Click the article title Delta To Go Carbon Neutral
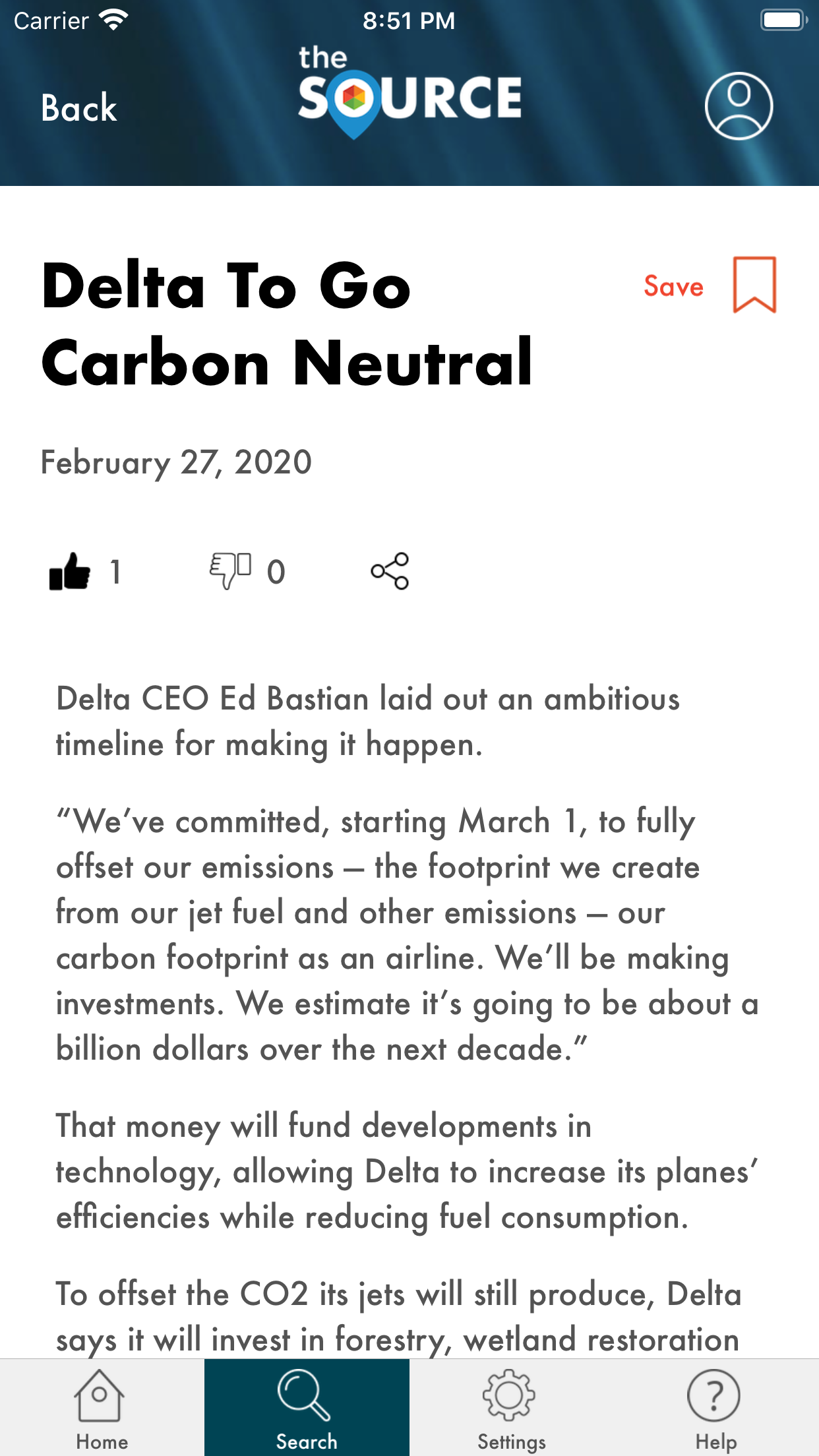The image size is (819, 1456). coord(287,324)
